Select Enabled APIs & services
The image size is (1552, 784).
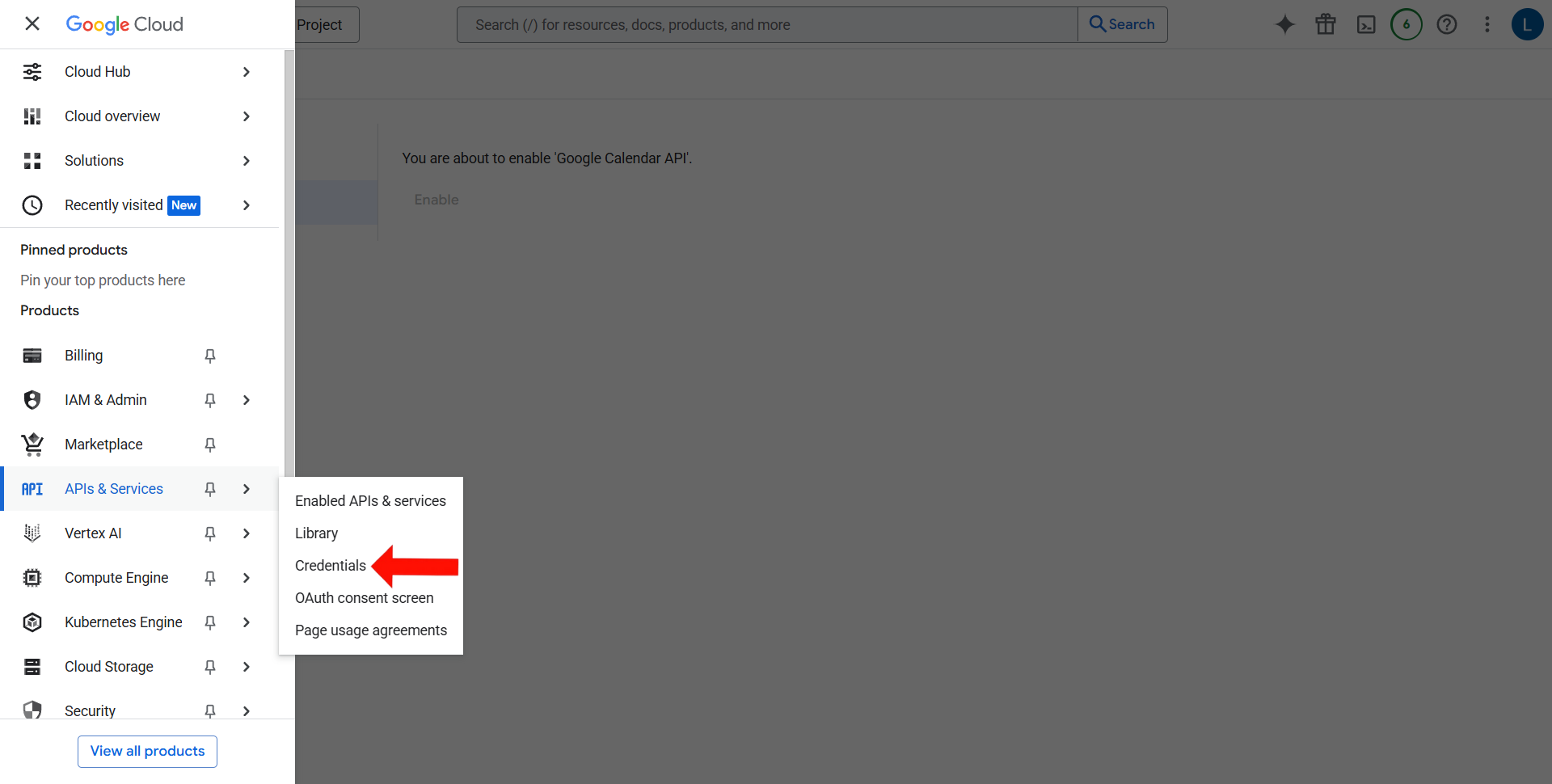371,501
